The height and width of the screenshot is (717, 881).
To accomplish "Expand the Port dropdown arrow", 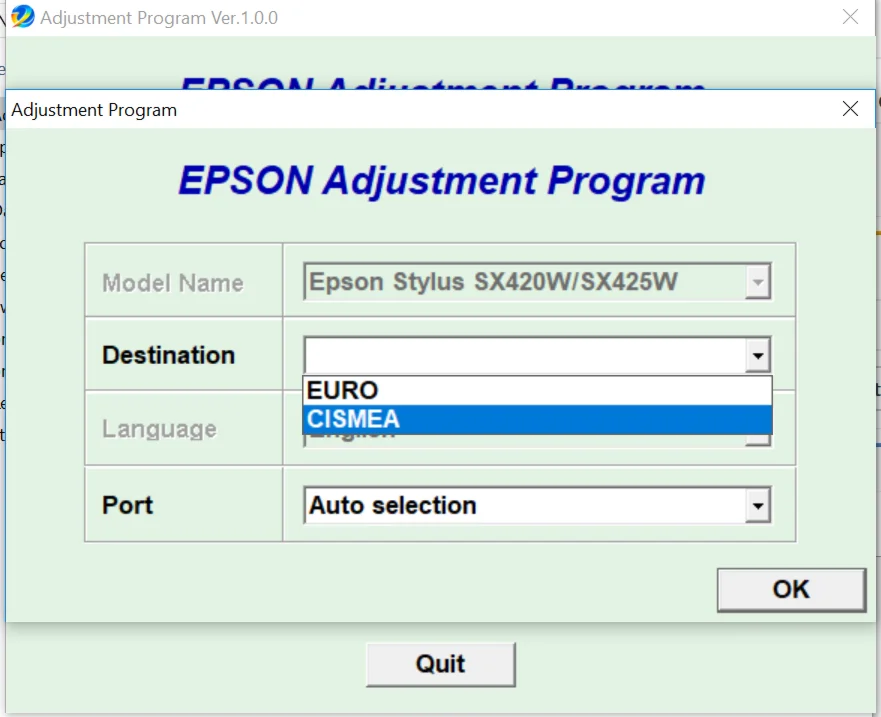I will pyautogui.click(x=757, y=505).
